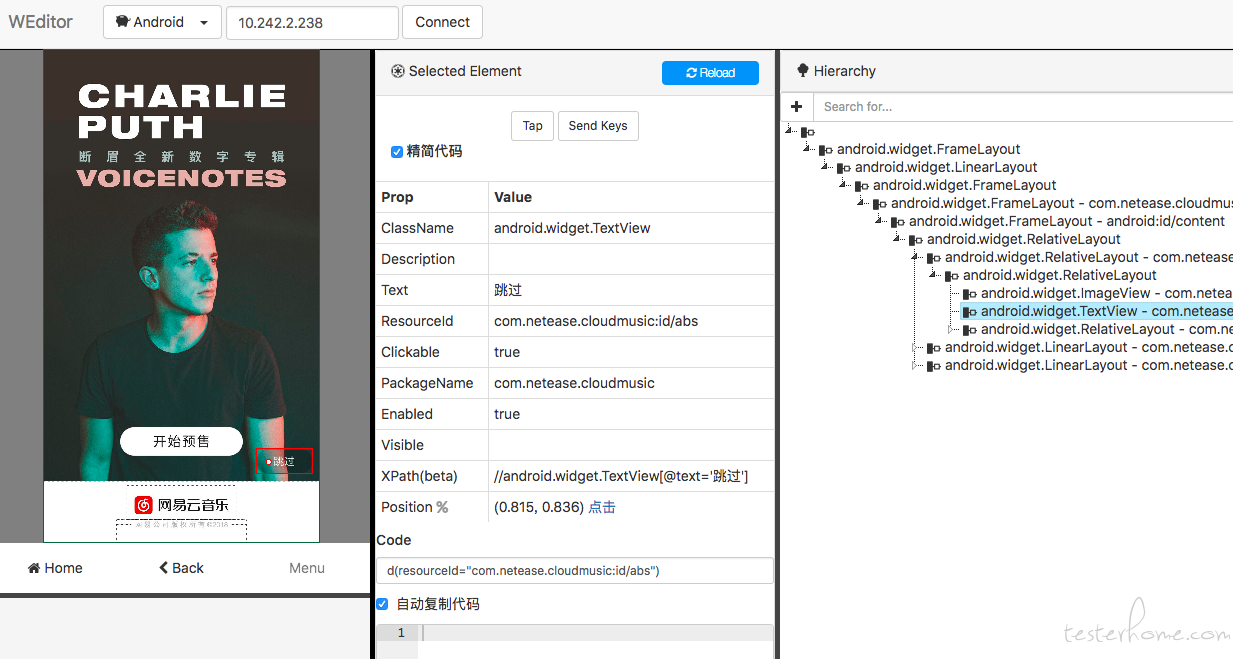Toggle the 精简代码 checkbox
Image resolution: width=1233 pixels, height=659 pixels.
(x=397, y=152)
